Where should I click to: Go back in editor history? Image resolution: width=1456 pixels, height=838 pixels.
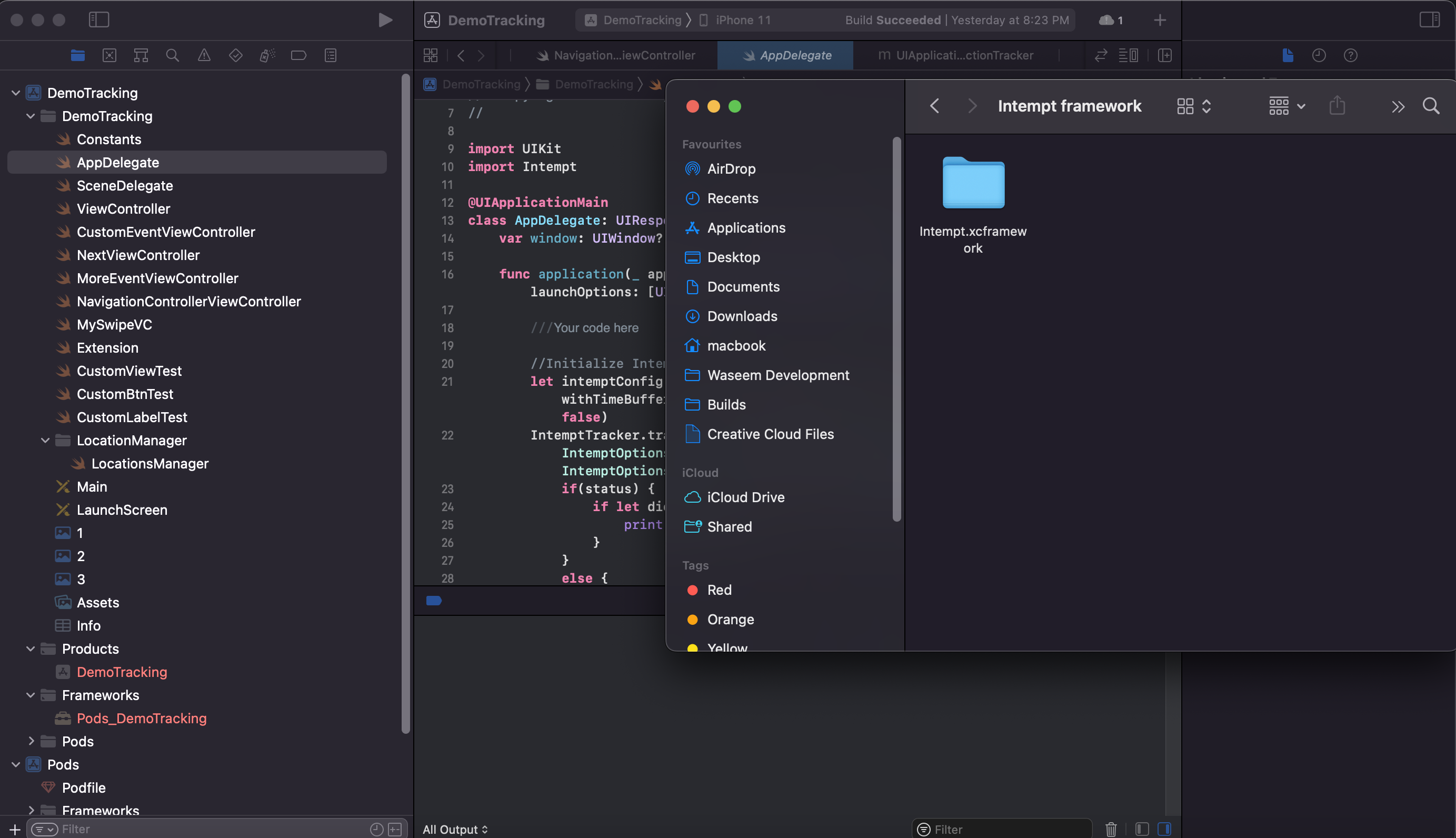click(x=461, y=55)
